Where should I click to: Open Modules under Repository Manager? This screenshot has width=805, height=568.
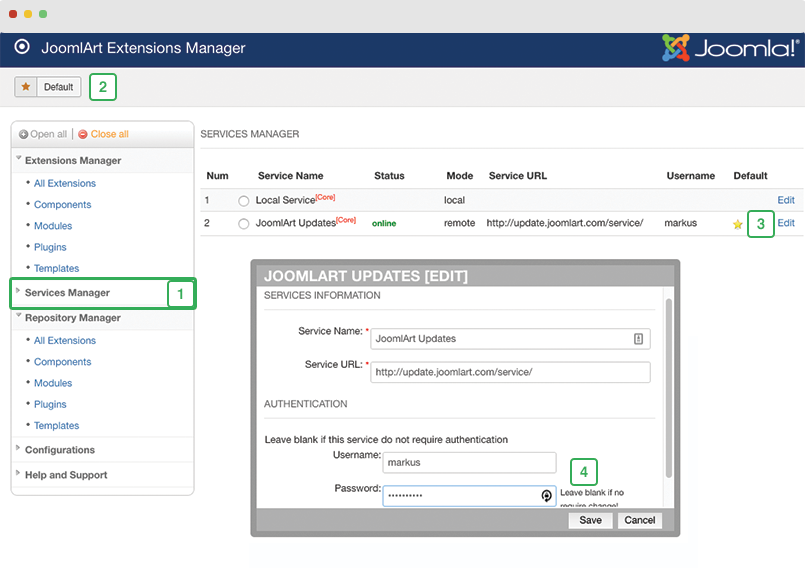coord(53,383)
